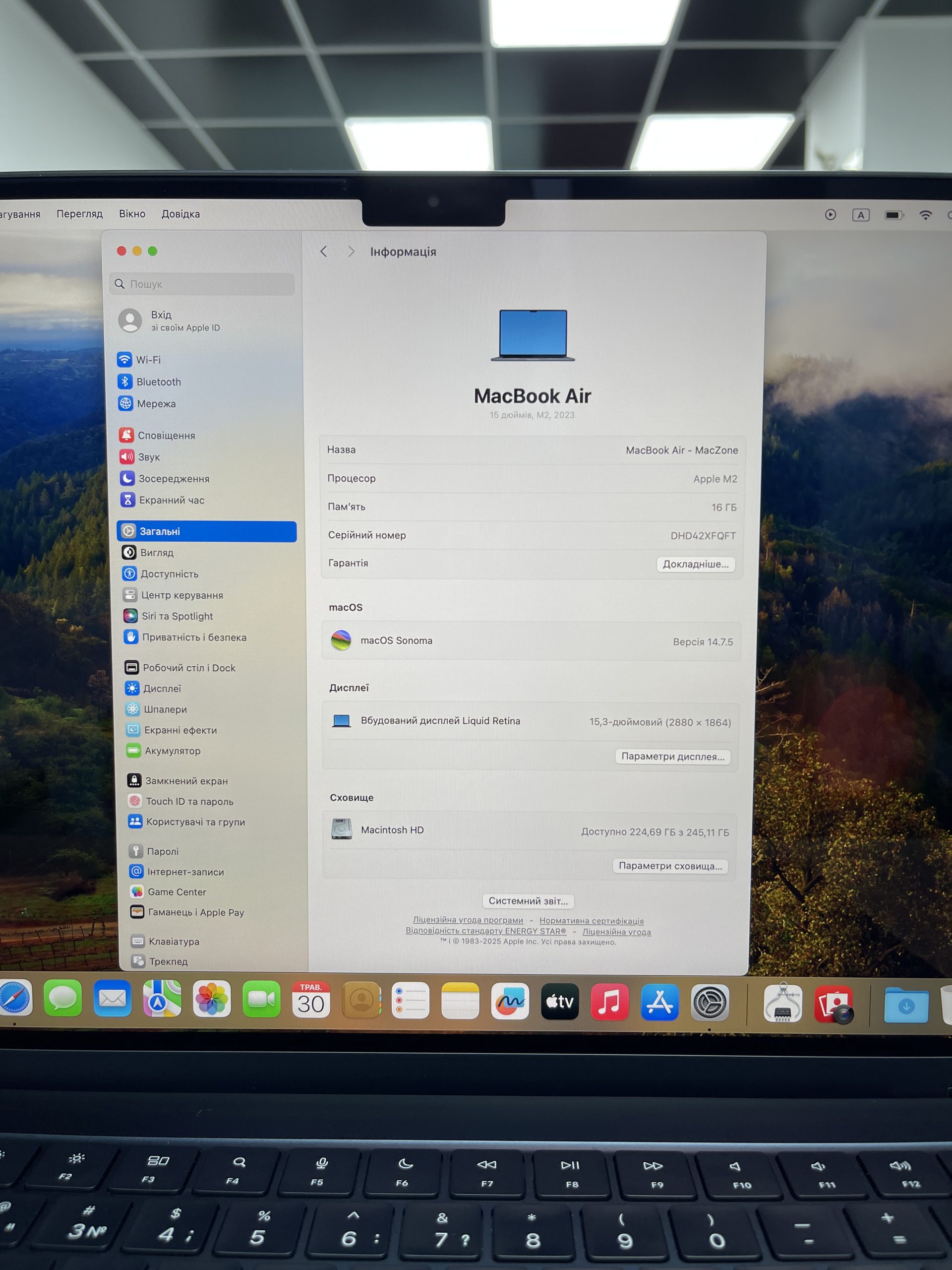Image resolution: width=952 pixels, height=1270 pixels.
Task: Open Wi-Fi settings in sidebar
Action: [139, 360]
